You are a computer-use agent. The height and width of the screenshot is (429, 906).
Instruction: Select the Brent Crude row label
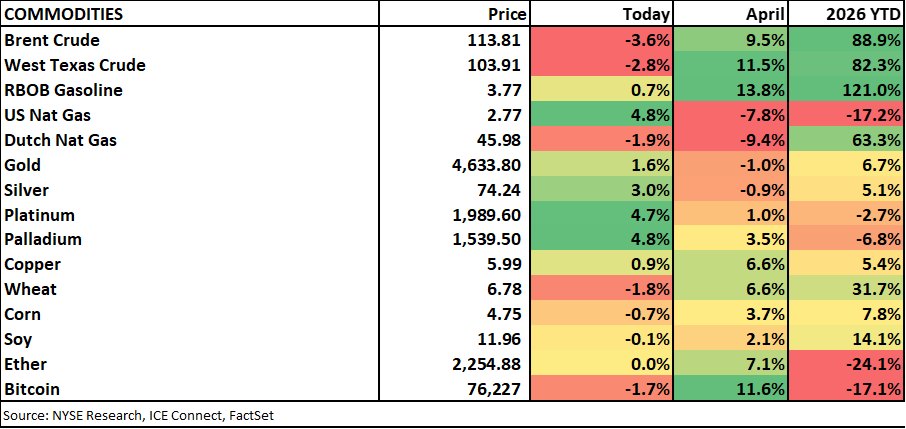point(52,40)
